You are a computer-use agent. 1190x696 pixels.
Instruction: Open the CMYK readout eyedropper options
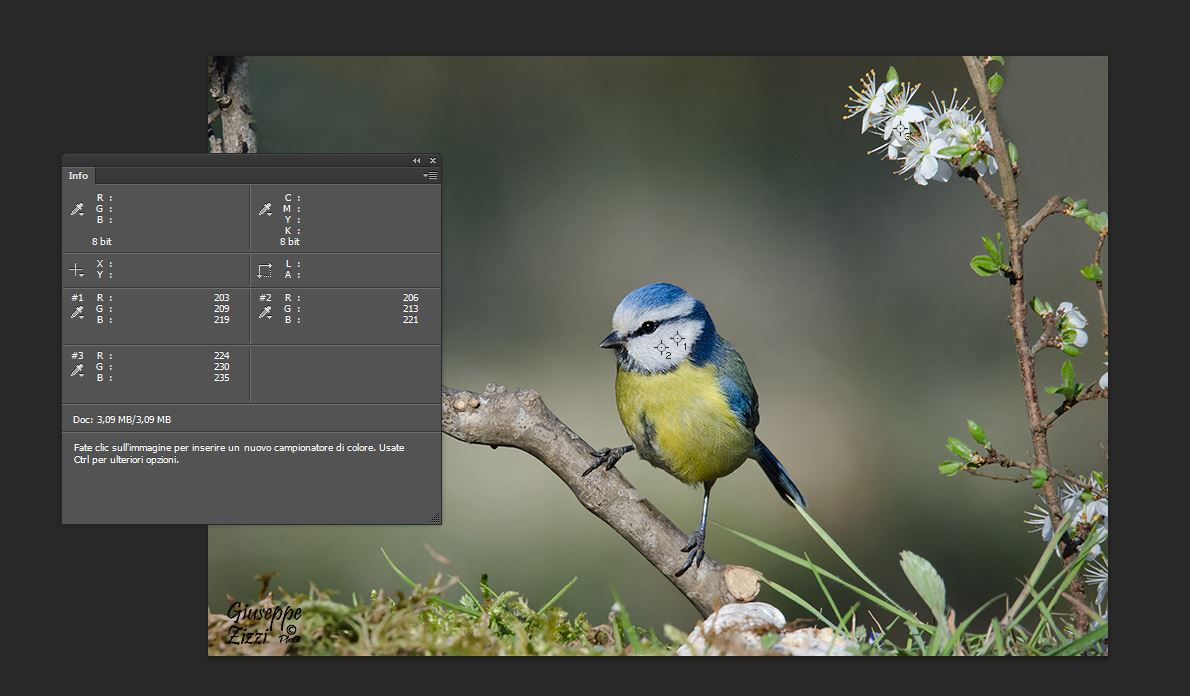tap(265, 209)
